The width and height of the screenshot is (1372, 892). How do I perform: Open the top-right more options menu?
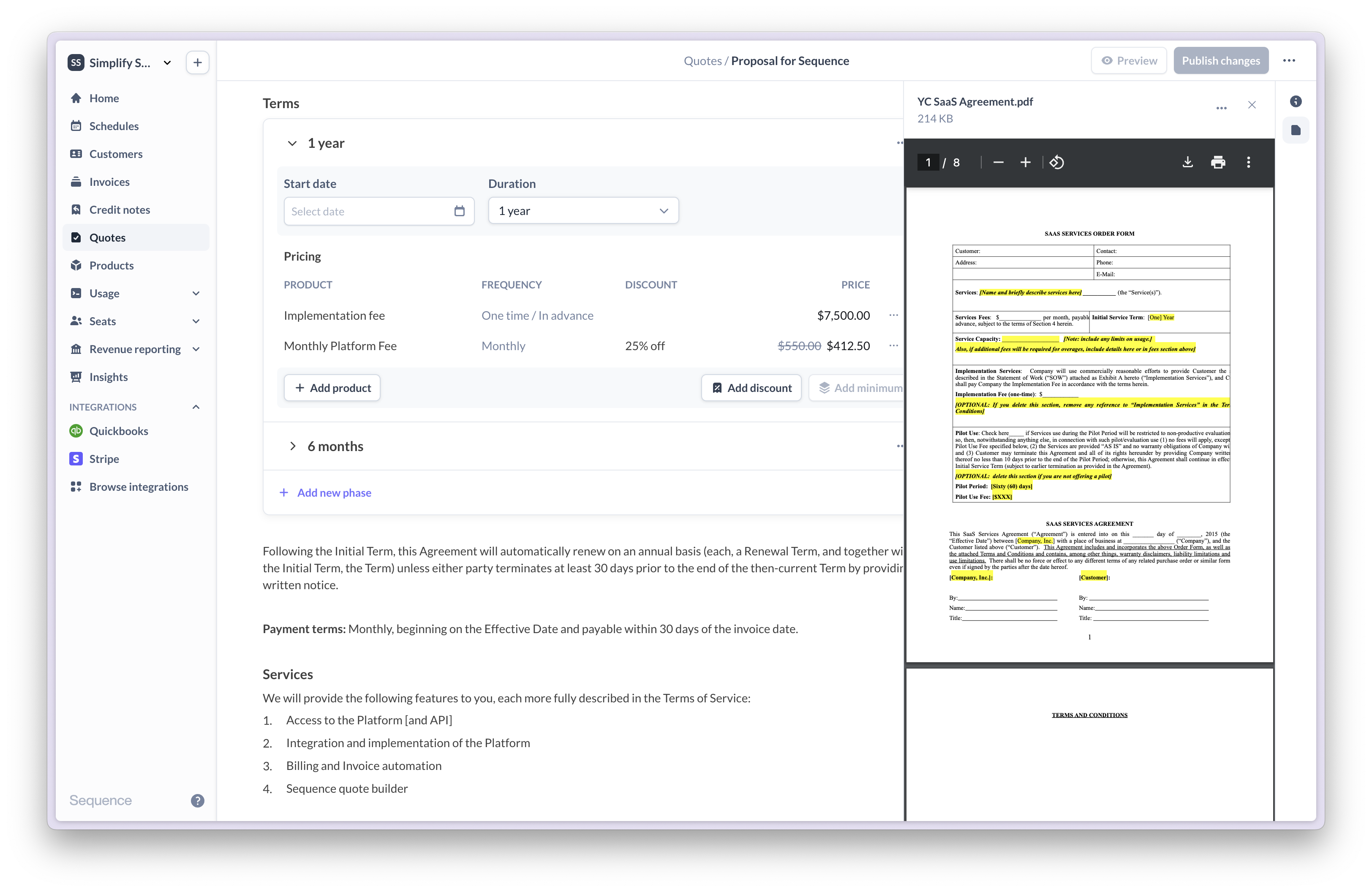click(1289, 60)
